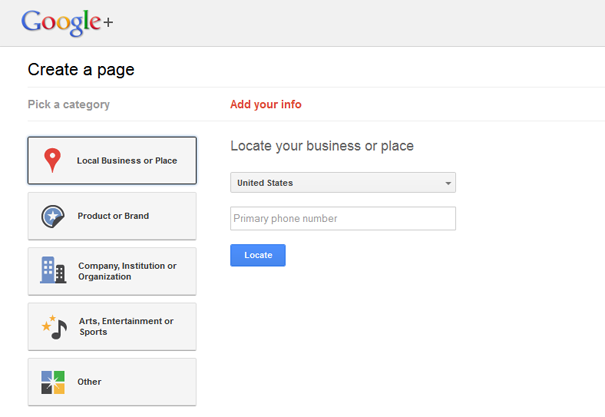This screenshot has height=417, width=605.
Task: Click the blue office building icon
Action: point(53,270)
